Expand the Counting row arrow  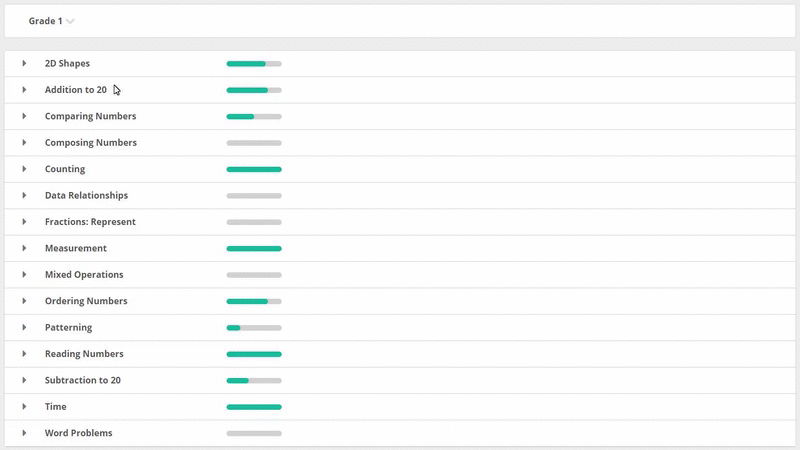click(x=24, y=169)
